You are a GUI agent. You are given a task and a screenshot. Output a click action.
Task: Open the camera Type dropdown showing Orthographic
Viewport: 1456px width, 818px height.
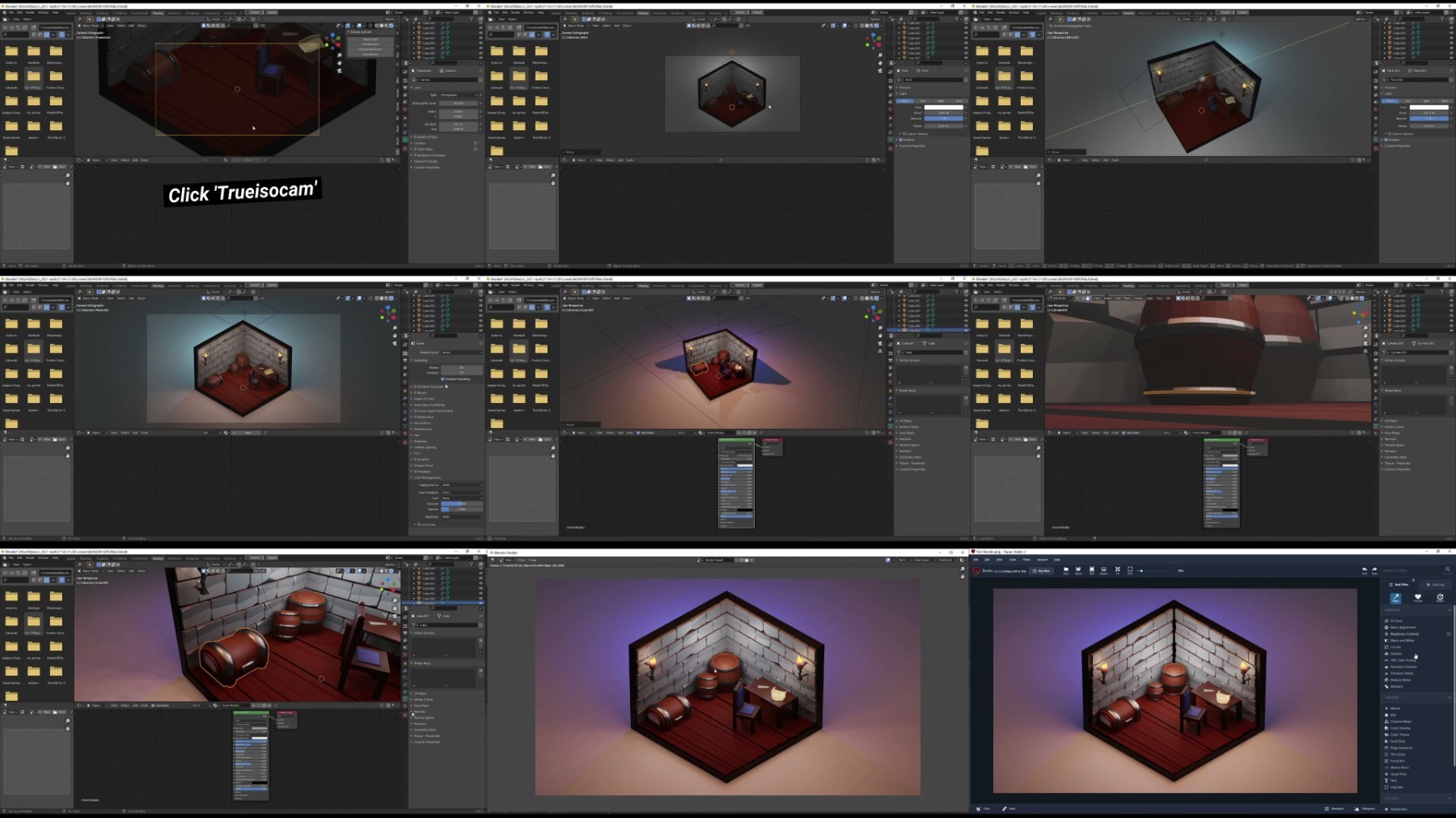460,95
